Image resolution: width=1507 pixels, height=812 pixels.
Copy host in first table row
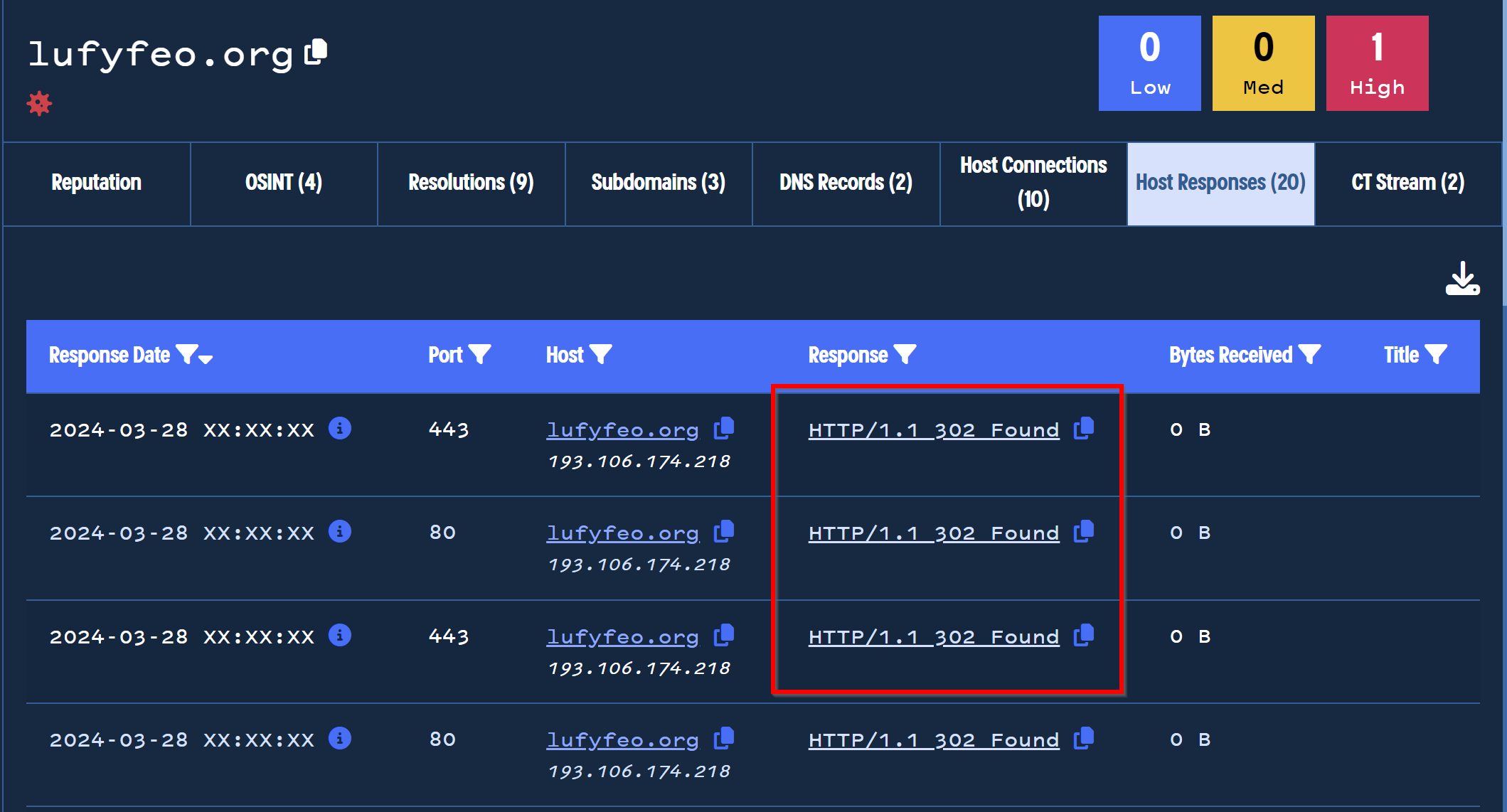pyautogui.click(x=724, y=428)
